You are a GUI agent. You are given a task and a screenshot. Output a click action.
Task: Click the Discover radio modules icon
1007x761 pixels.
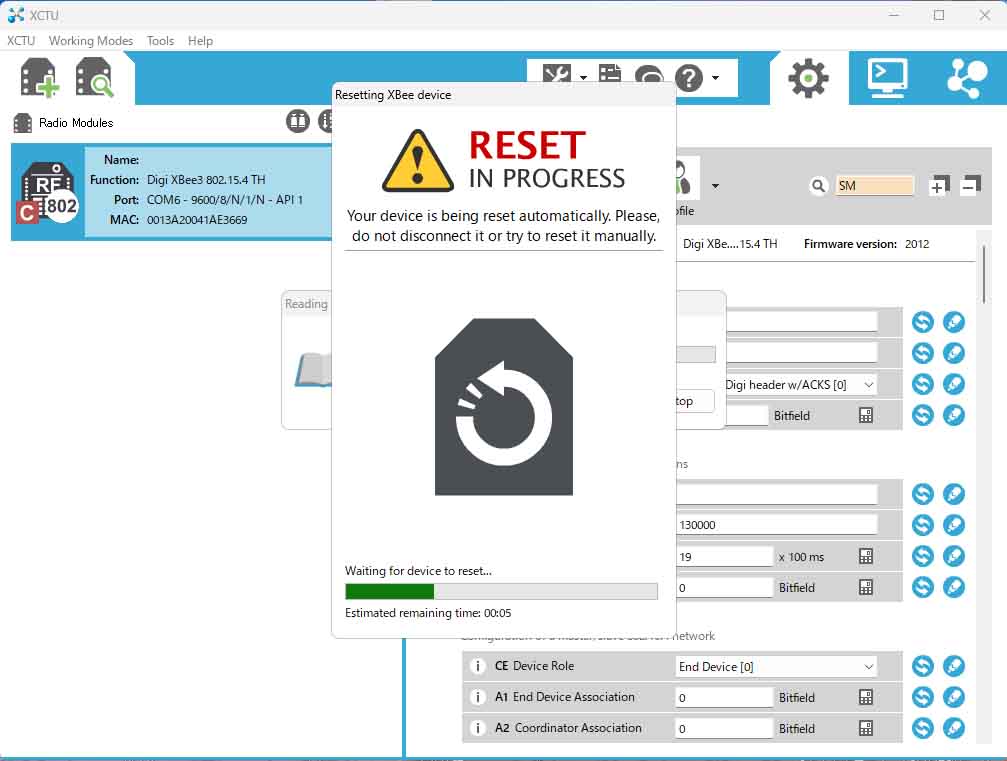point(94,78)
